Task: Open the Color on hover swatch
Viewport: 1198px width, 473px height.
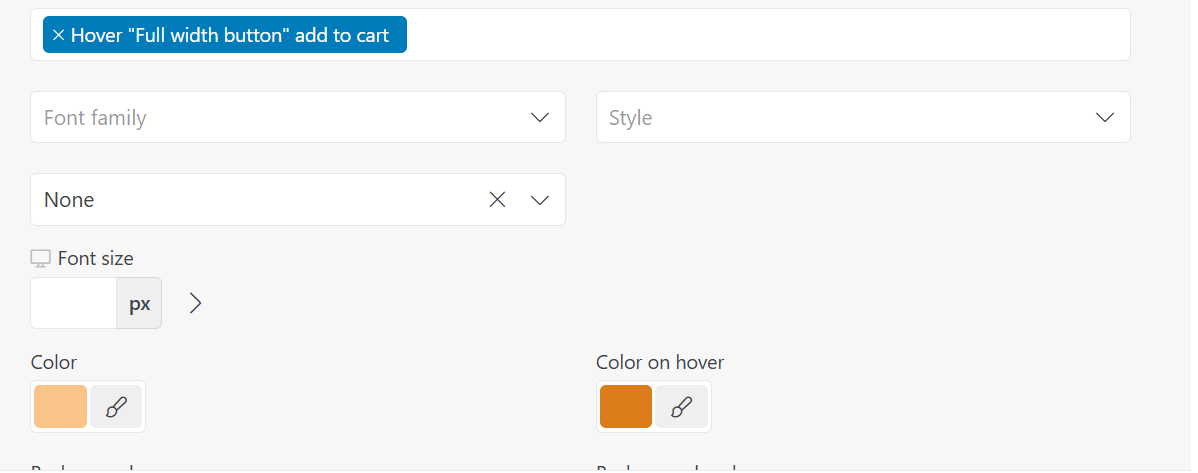Action: pos(626,407)
